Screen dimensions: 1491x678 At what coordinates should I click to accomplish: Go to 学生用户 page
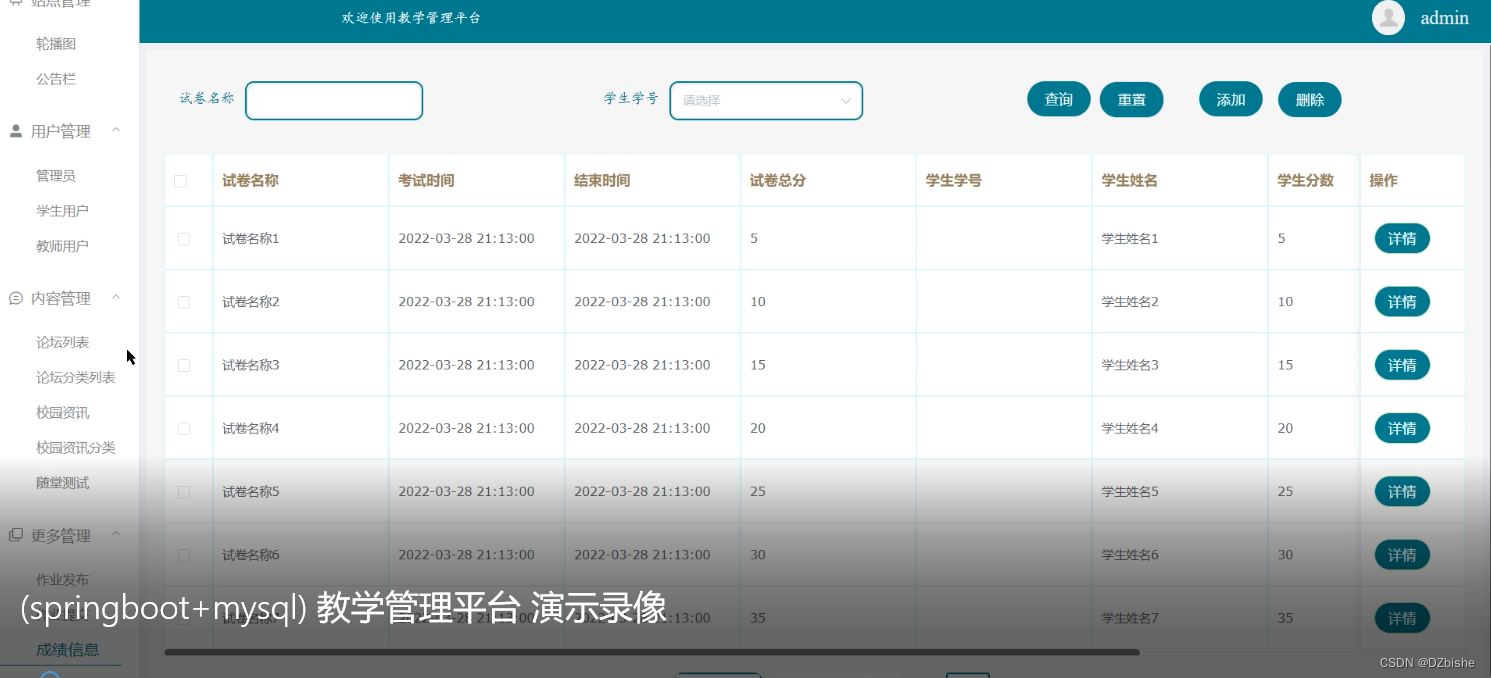pos(62,211)
